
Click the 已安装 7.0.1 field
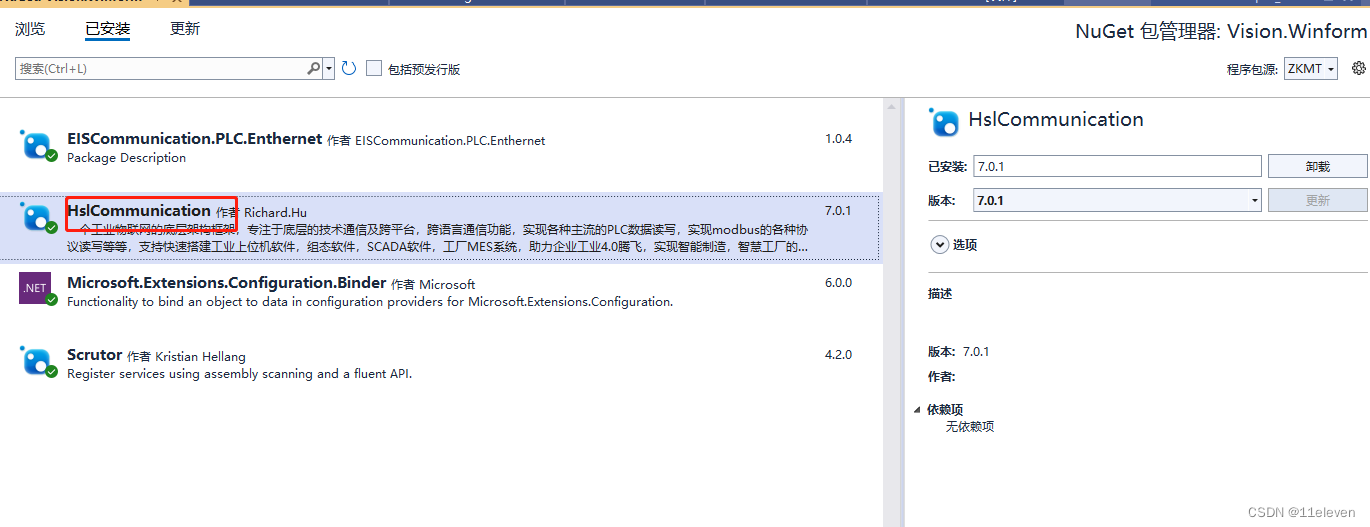[x=1117, y=166]
